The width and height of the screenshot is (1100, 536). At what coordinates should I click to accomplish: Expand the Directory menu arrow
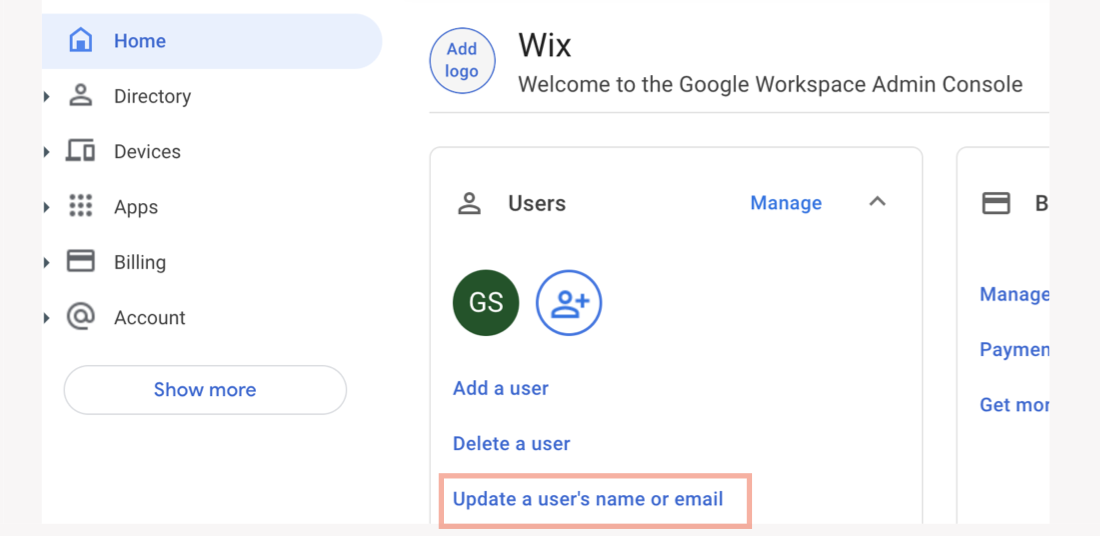[x=47, y=96]
